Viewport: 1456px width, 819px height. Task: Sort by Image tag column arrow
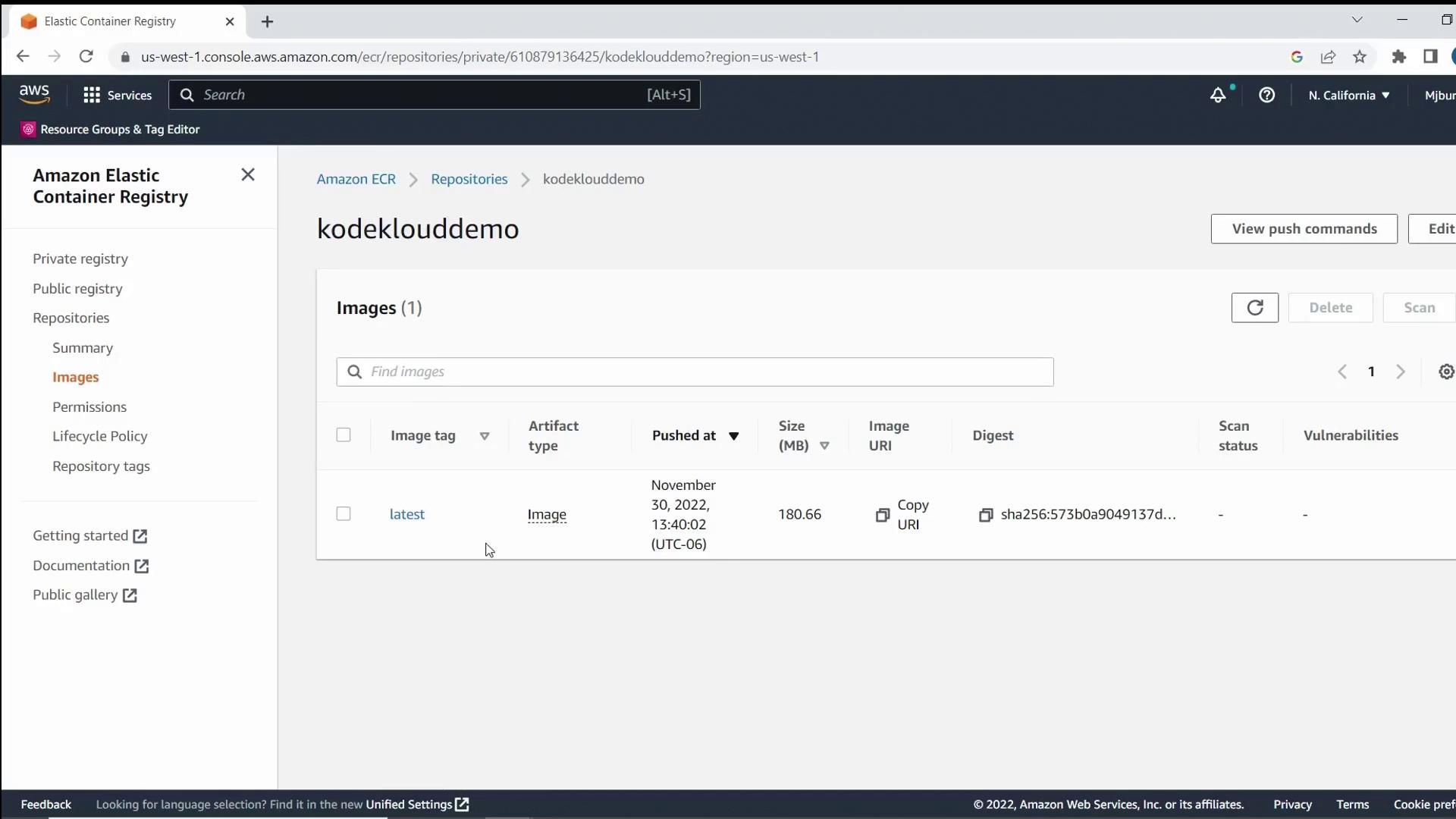tap(485, 436)
